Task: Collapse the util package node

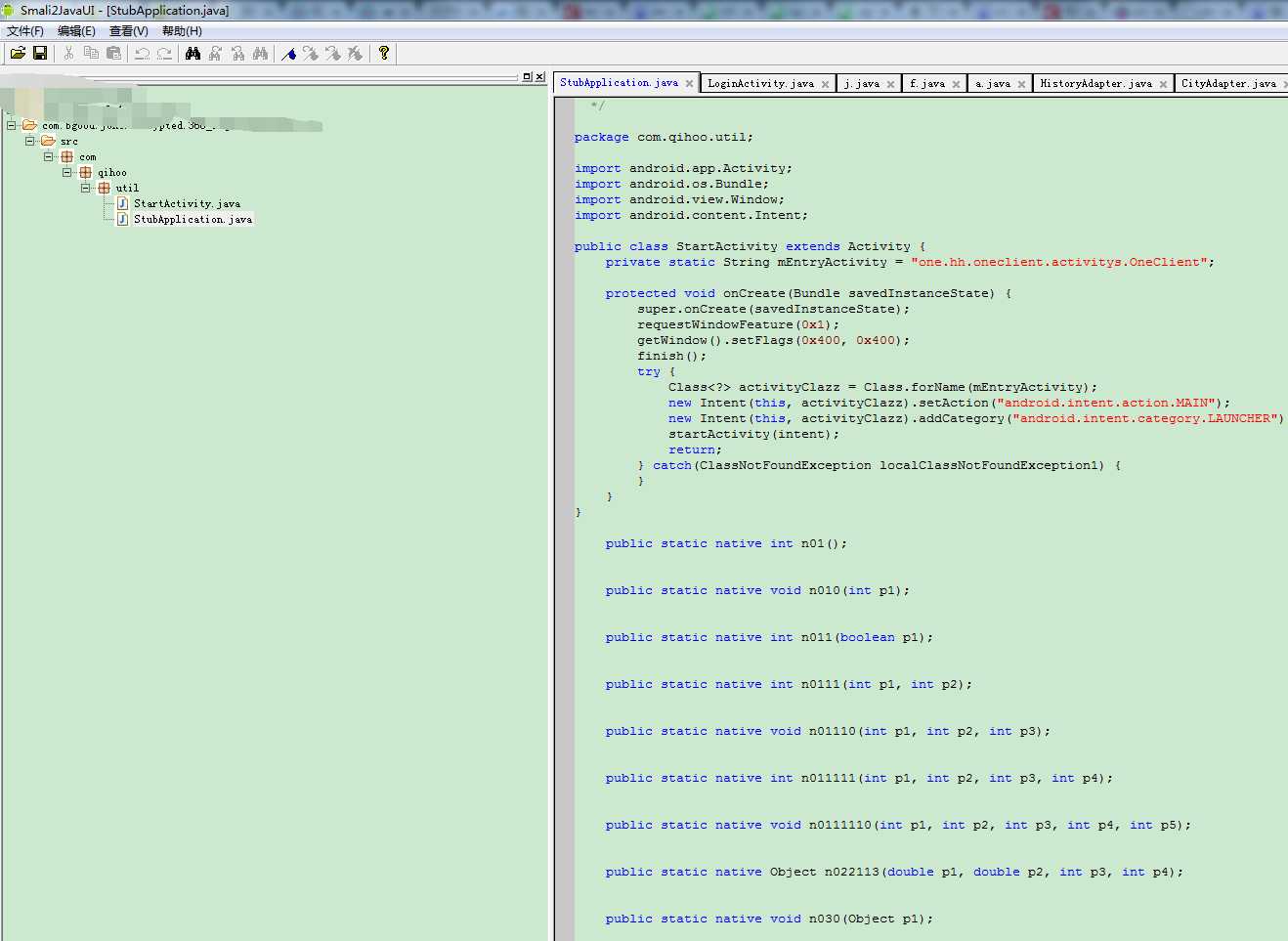Action: point(85,188)
